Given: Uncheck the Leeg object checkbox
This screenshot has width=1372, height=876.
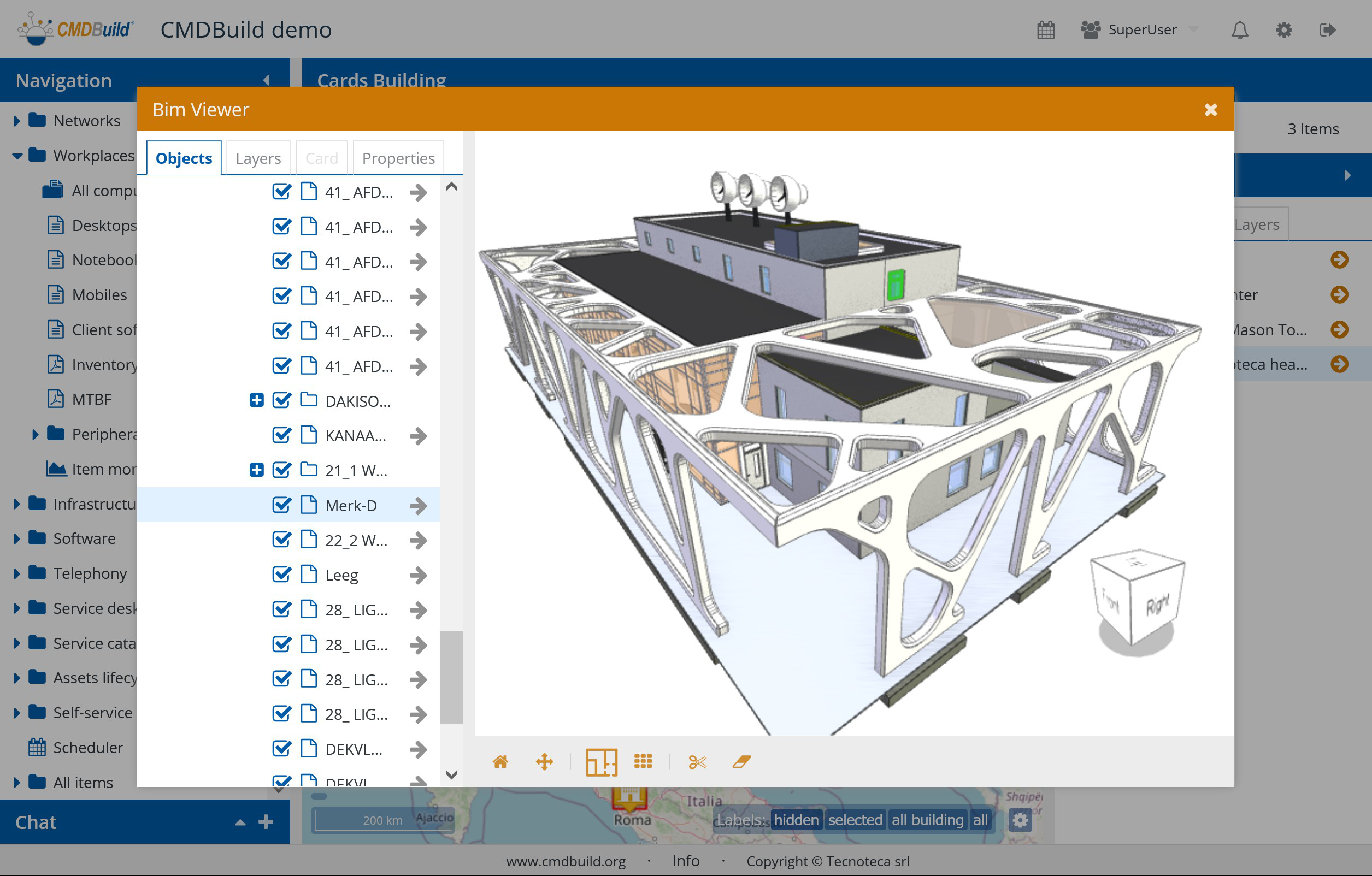Looking at the screenshot, I should (282, 575).
